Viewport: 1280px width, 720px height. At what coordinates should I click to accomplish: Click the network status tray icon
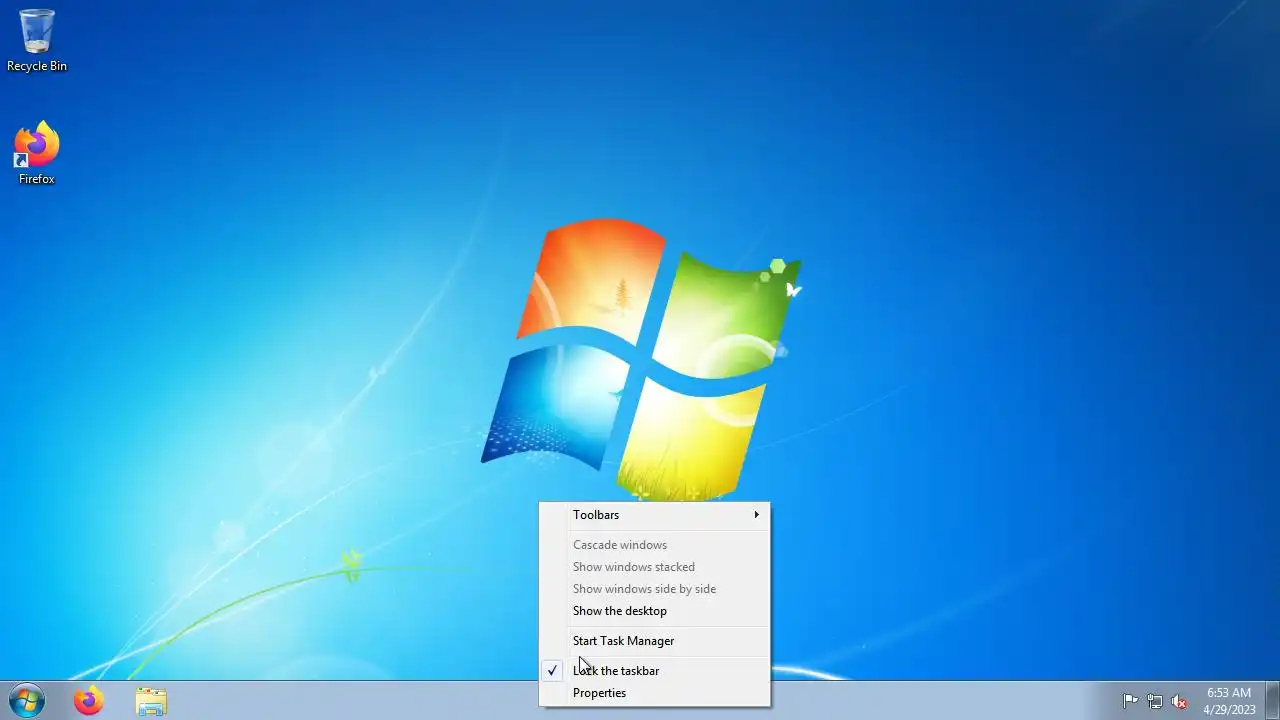pyautogui.click(x=1155, y=701)
